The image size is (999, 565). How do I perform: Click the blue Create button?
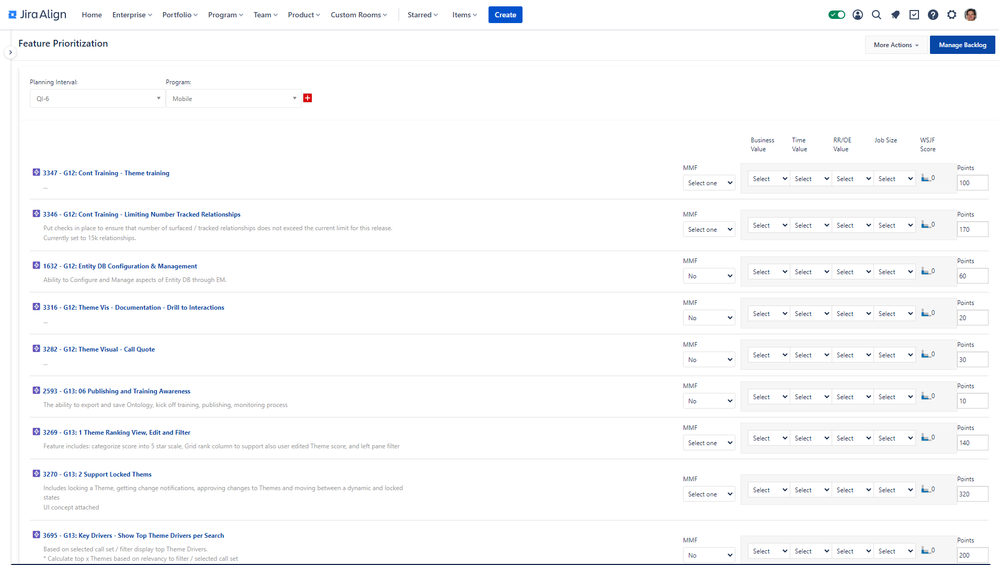pos(505,15)
